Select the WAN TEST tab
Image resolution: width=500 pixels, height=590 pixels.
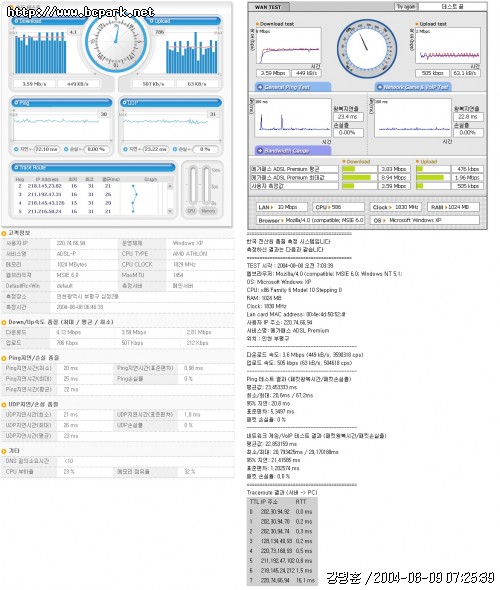point(269,7)
